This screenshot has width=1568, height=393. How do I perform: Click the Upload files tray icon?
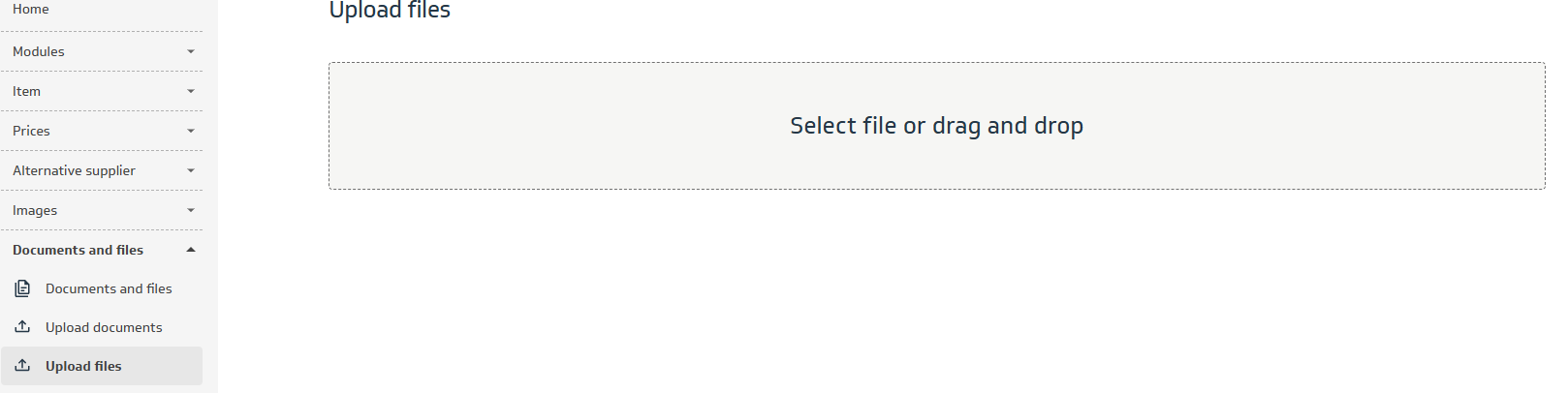[22, 366]
